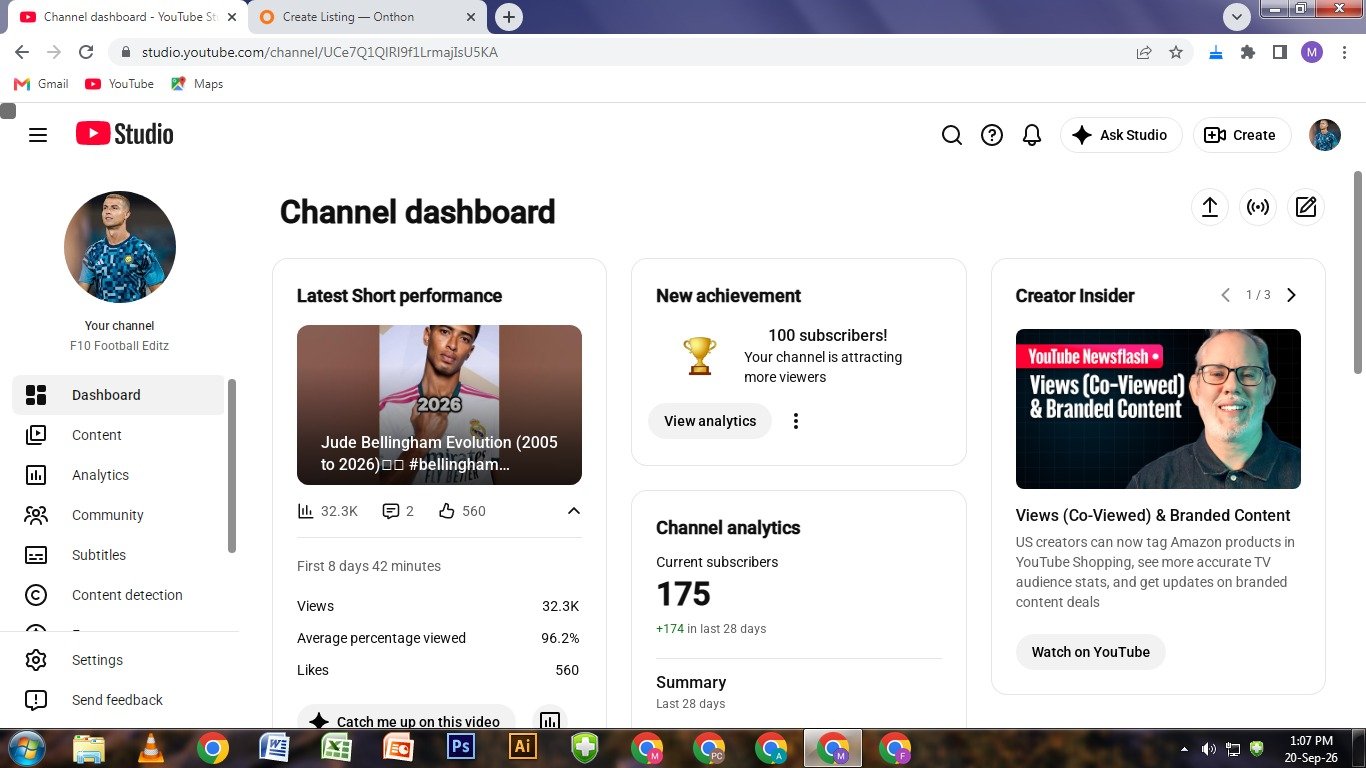Bookmark this page with the star icon
Screen dimensions: 1366x768
click(1176, 52)
